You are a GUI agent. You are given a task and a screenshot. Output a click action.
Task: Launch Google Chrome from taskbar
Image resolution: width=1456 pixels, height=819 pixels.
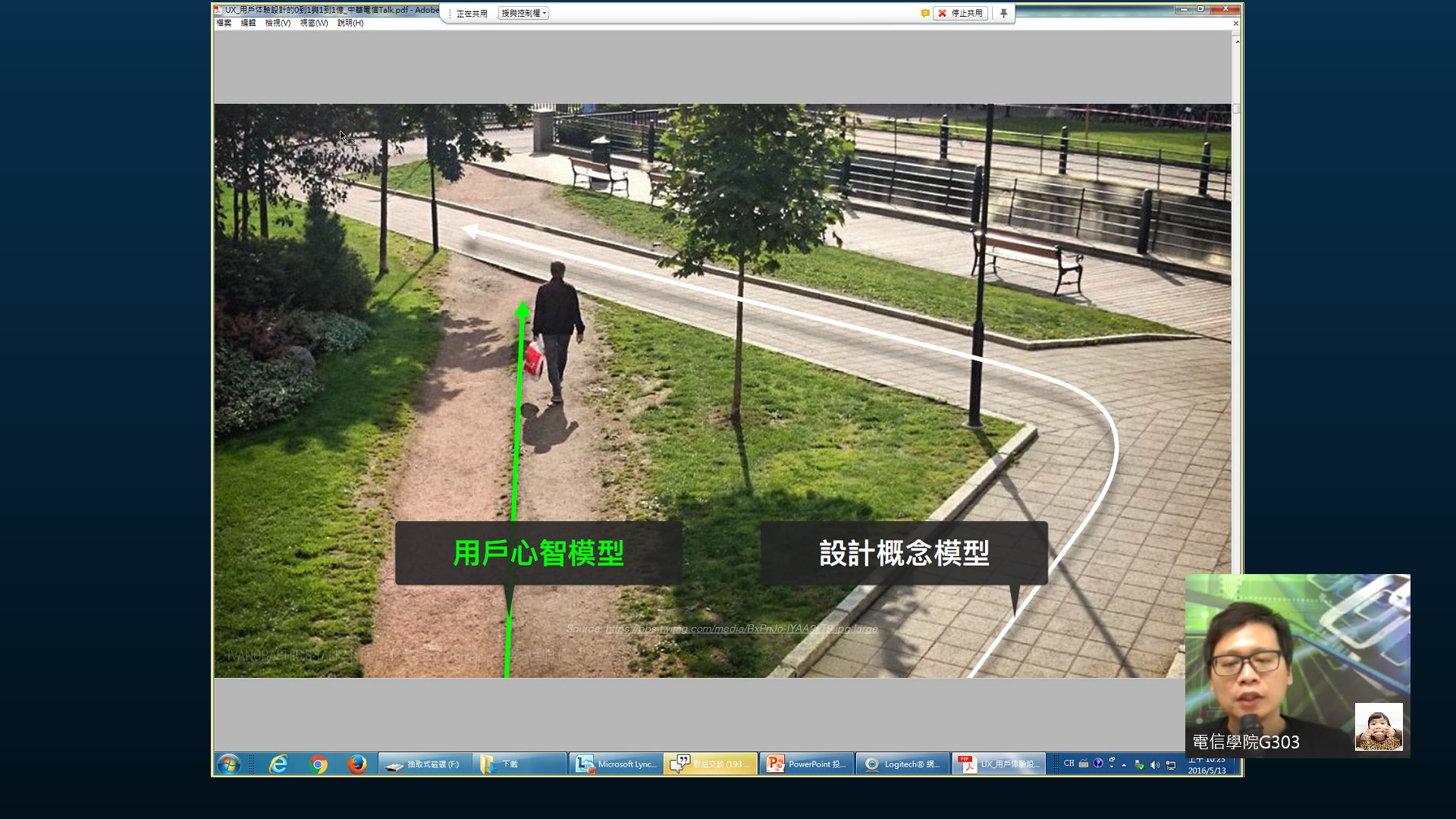[x=318, y=764]
